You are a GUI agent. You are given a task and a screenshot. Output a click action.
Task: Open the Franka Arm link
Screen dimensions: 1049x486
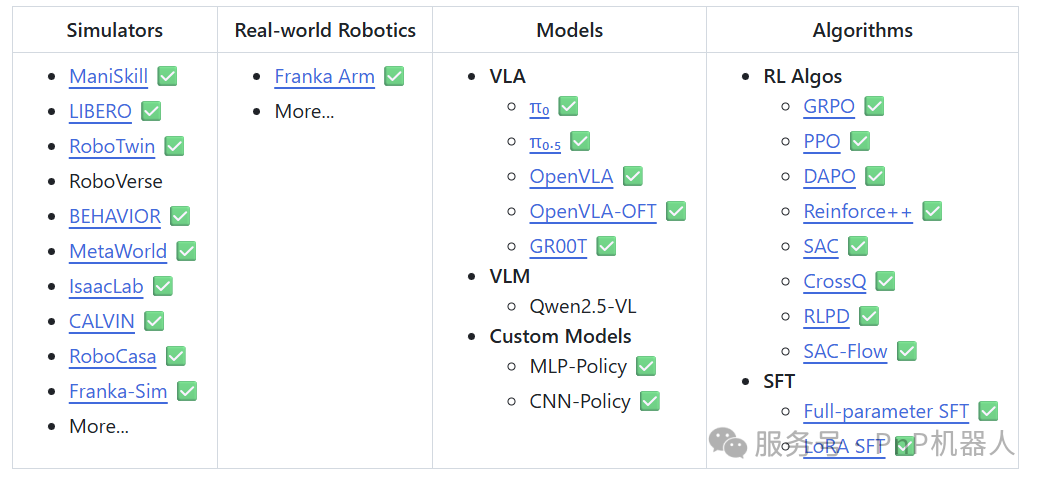(x=324, y=76)
